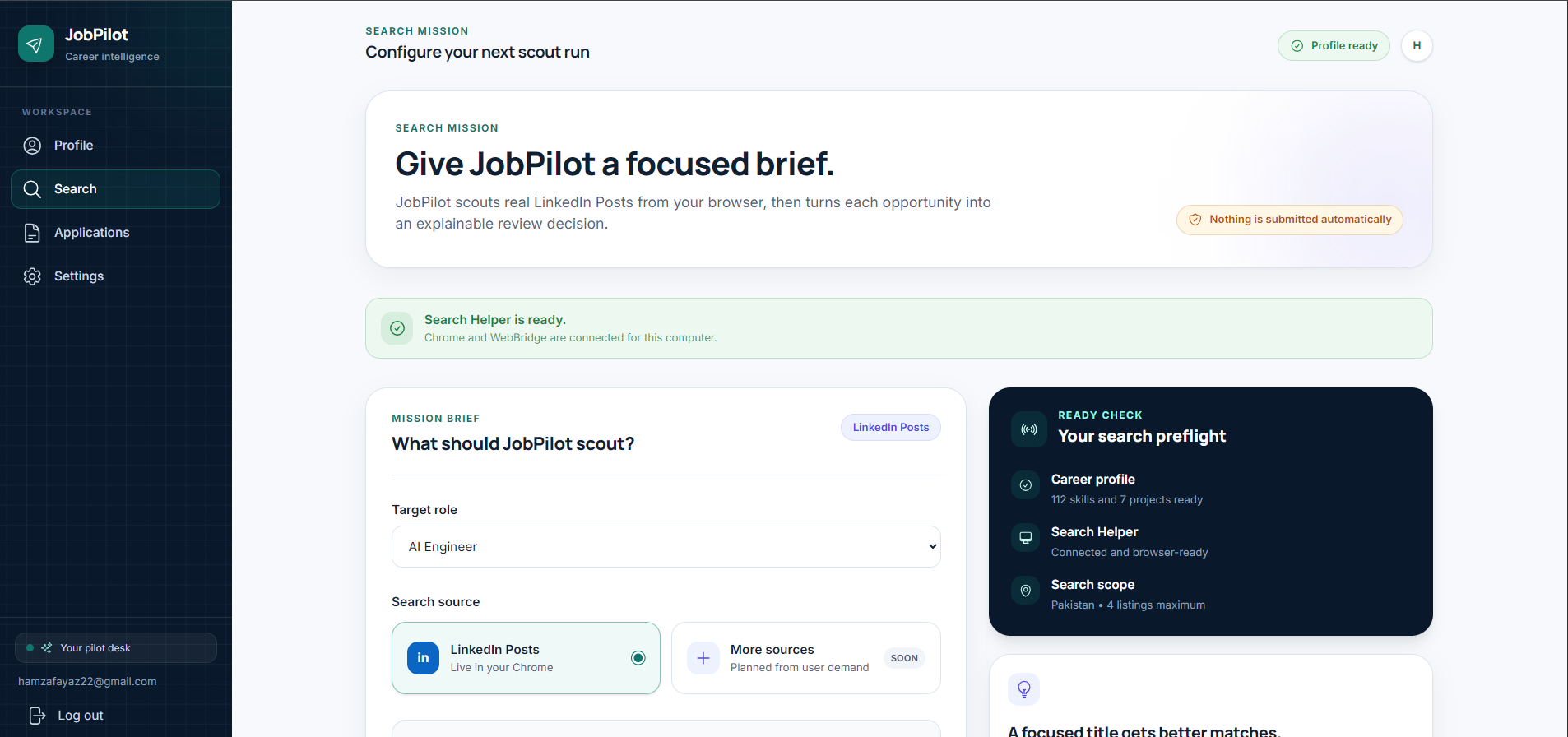Click the 'Career intelligence' tagline

point(113,57)
